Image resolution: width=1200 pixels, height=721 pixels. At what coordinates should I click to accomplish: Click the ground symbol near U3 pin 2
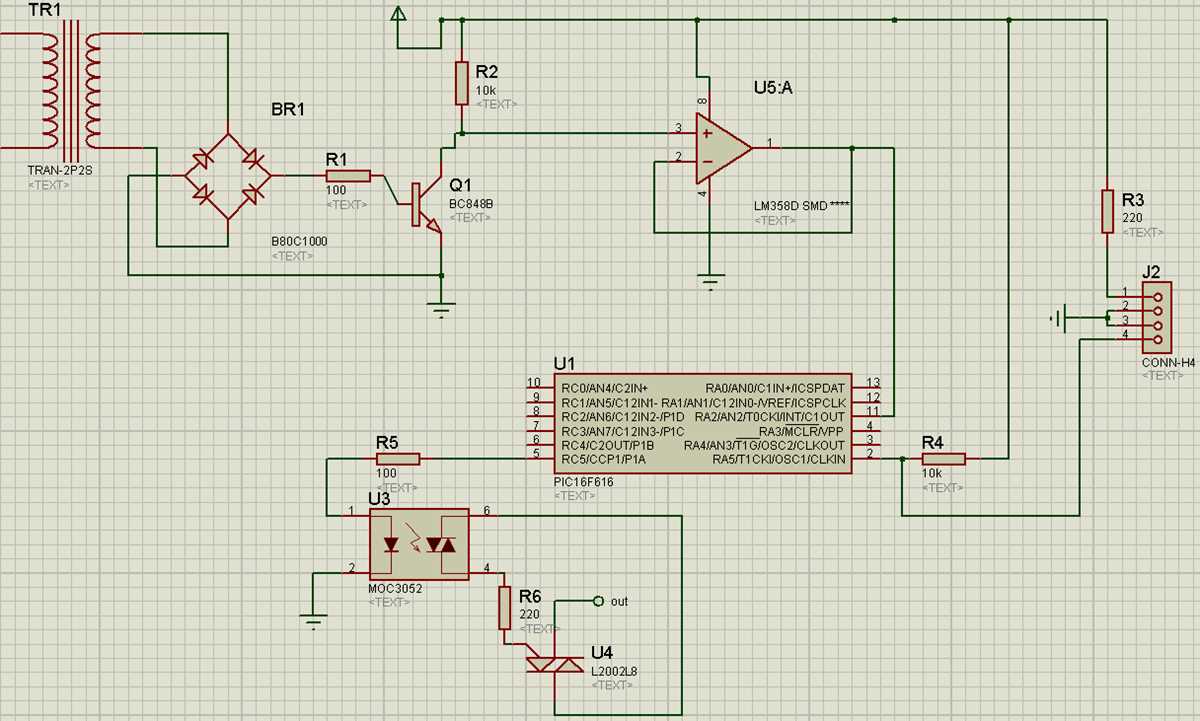click(x=314, y=621)
